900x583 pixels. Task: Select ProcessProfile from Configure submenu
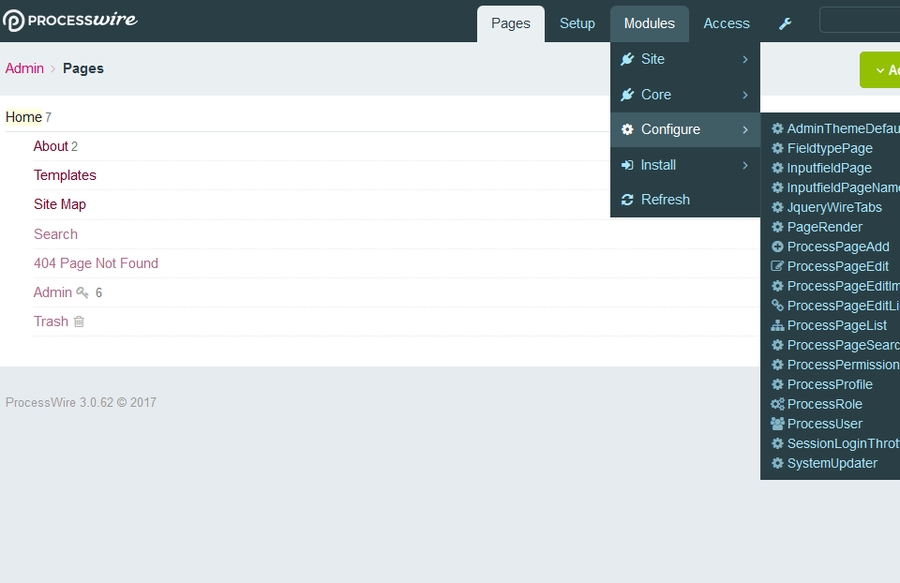point(829,385)
